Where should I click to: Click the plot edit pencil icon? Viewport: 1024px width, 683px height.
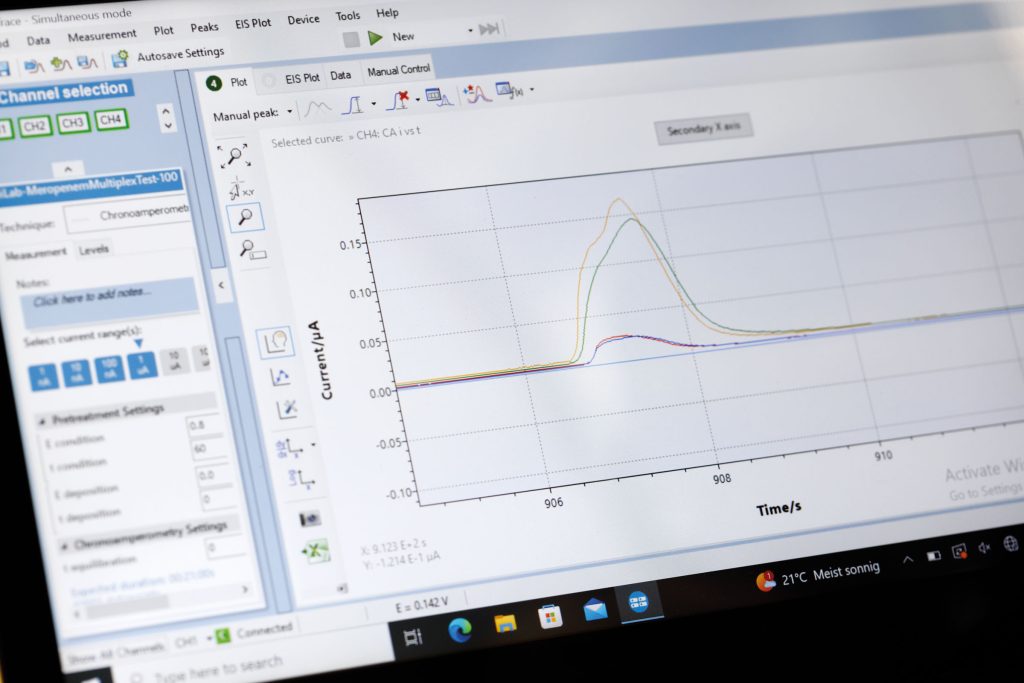287,409
